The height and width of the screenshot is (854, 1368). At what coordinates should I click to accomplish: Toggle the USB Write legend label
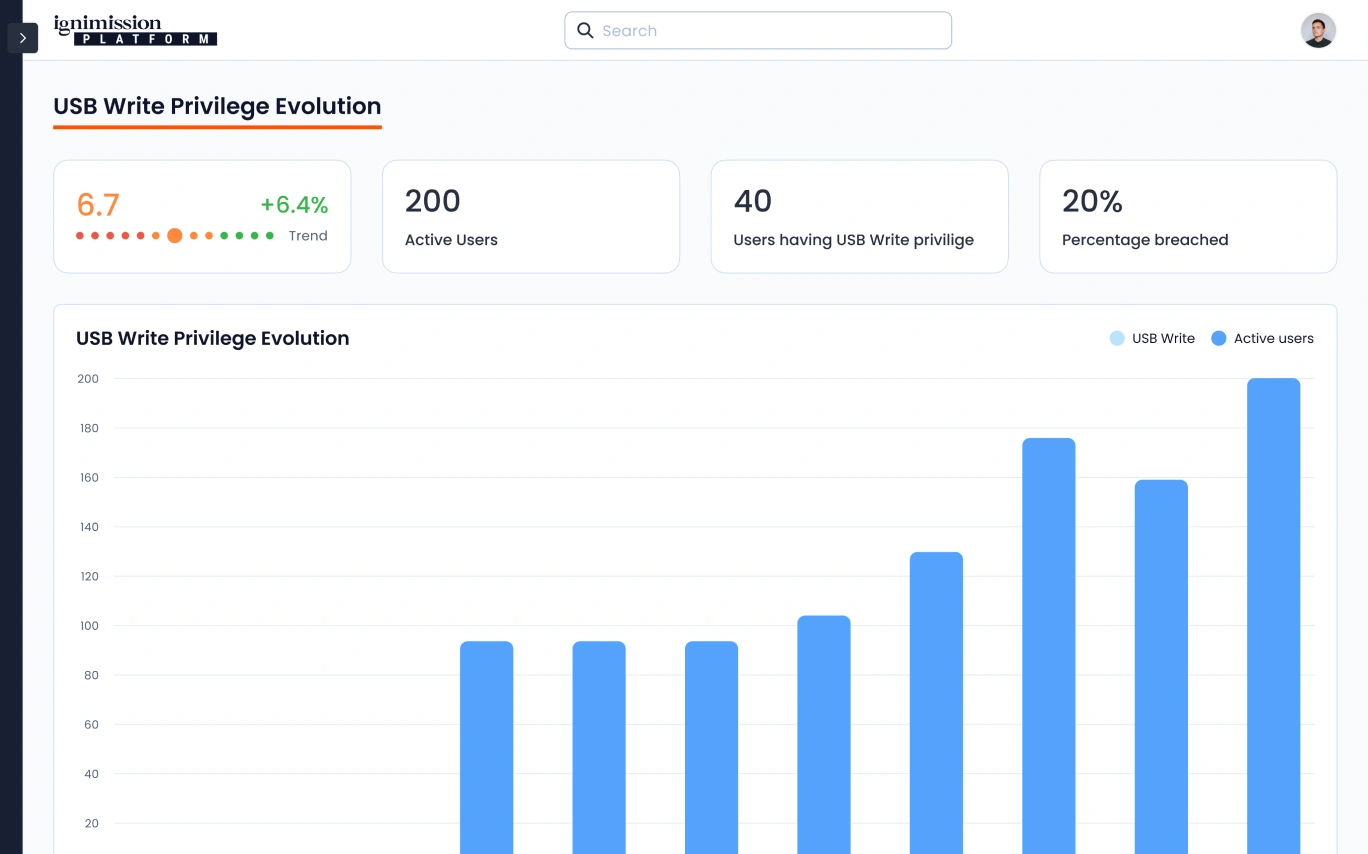1163,339
